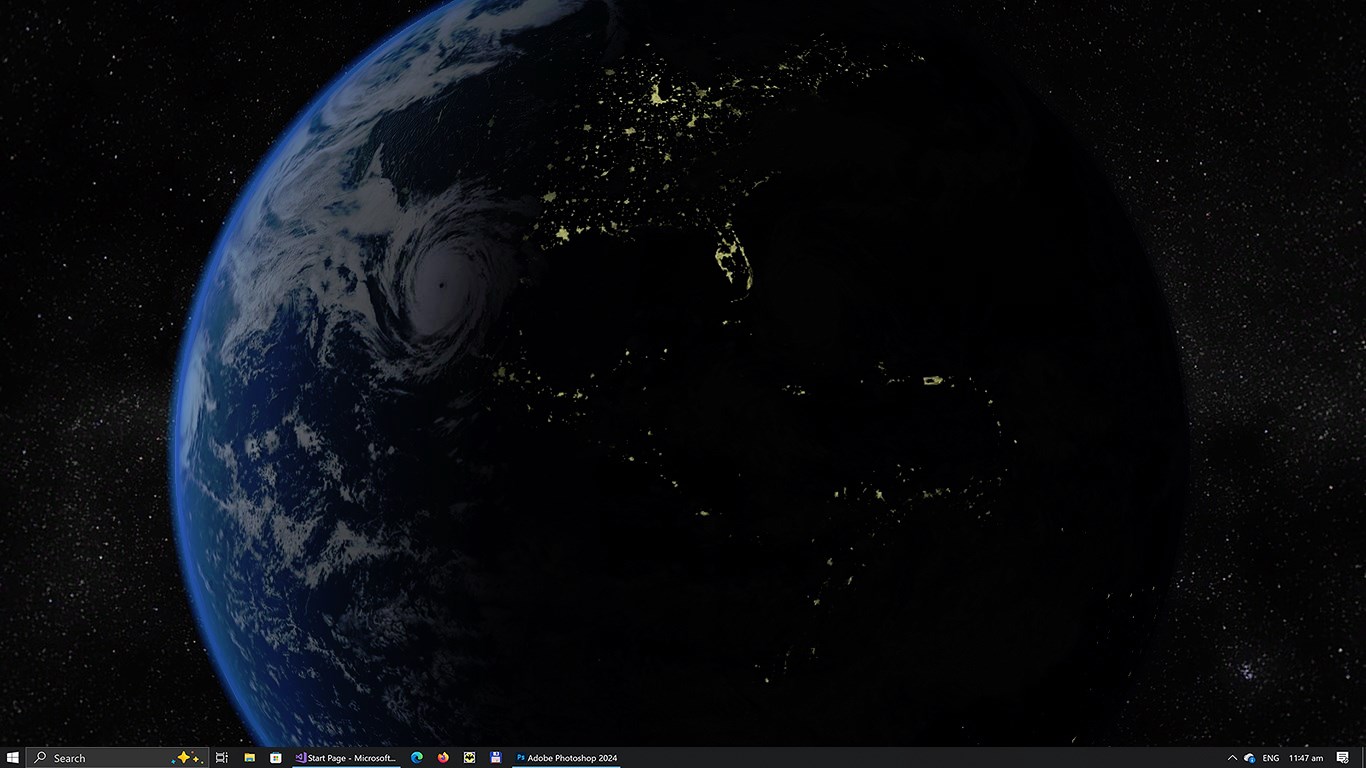Open the ENG language input selector

(1271, 758)
